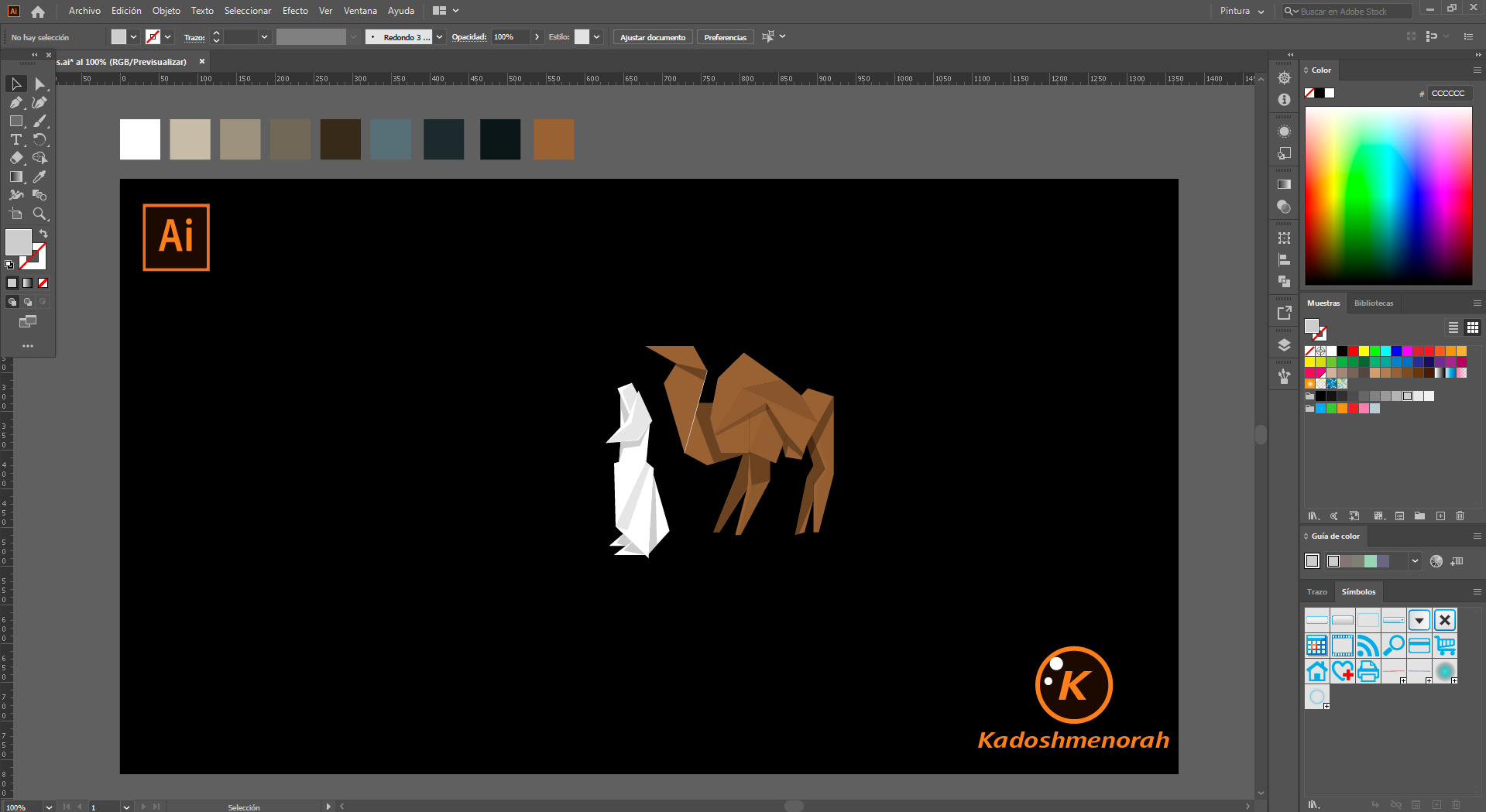
Task: Switch swatches to thumbnail grid view
Action: 1473,327
